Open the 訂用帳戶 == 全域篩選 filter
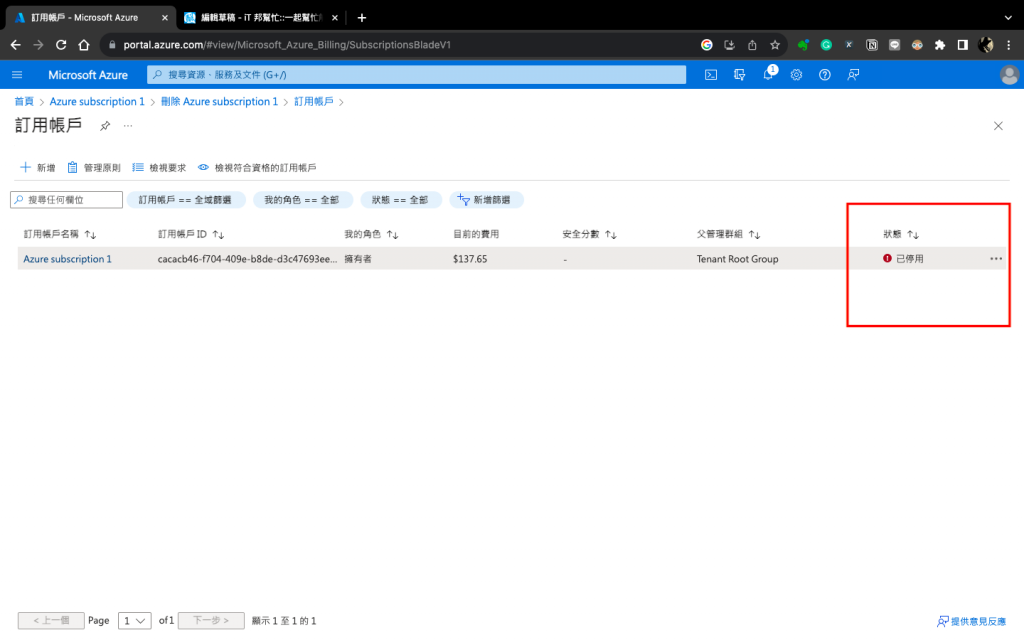 [x=185, y=200]
